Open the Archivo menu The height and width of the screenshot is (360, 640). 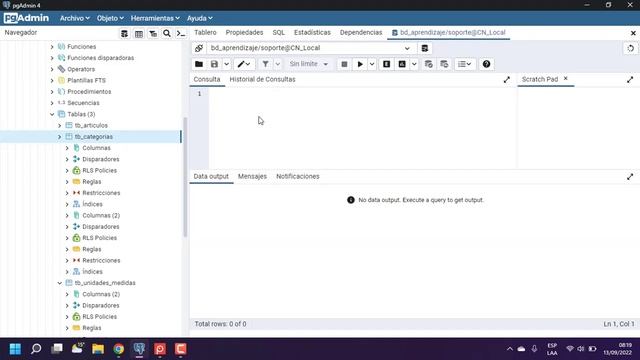pos(75,18)
